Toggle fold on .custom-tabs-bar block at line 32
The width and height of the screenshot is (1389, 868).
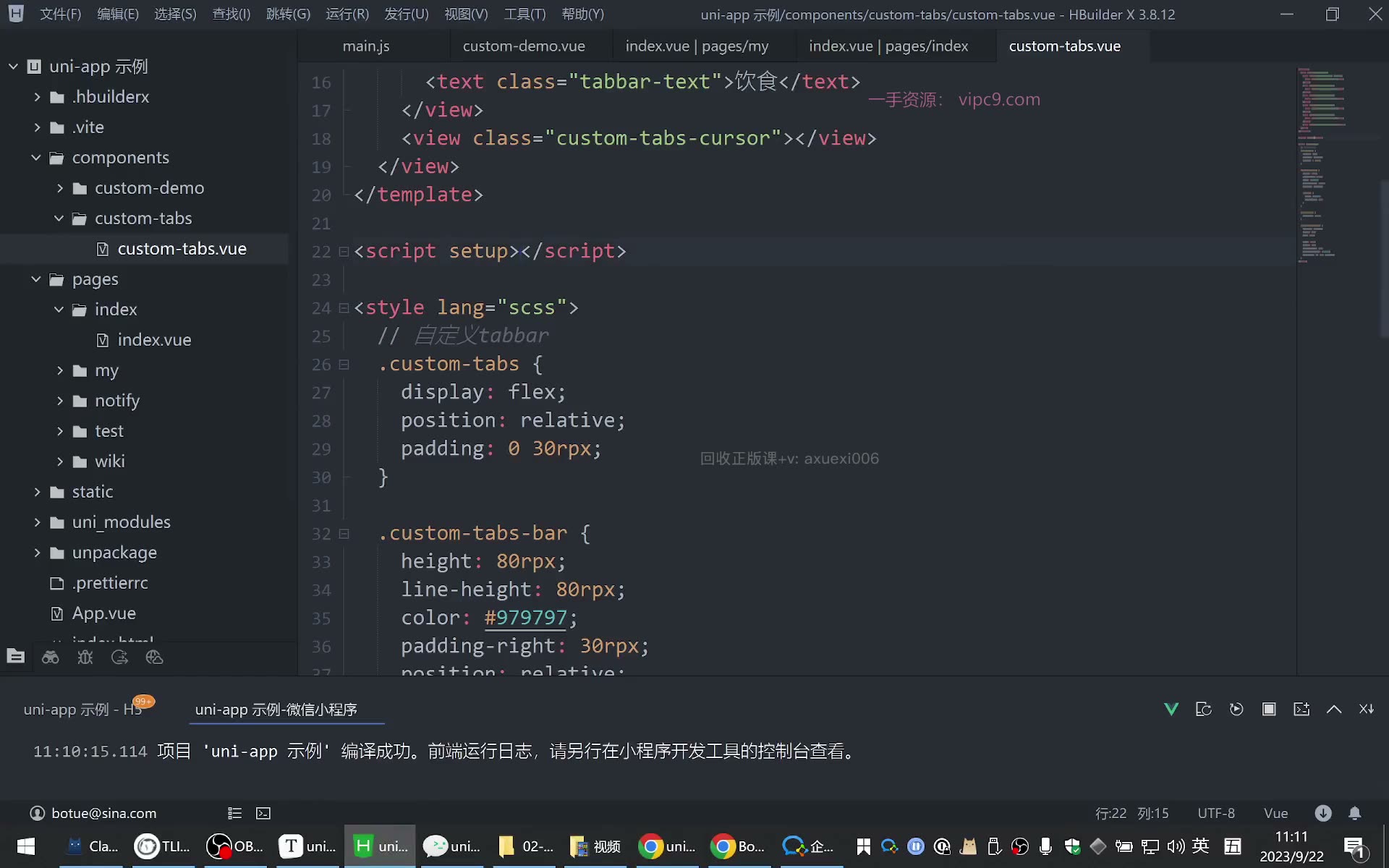(x=344, y=534)
